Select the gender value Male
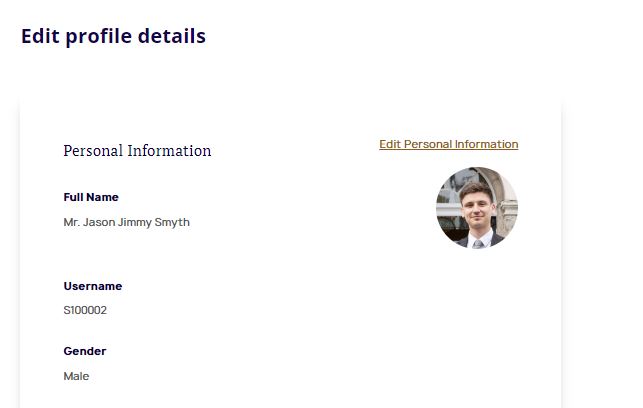This screenshot has width=643, height=408. tap(76, 376)
